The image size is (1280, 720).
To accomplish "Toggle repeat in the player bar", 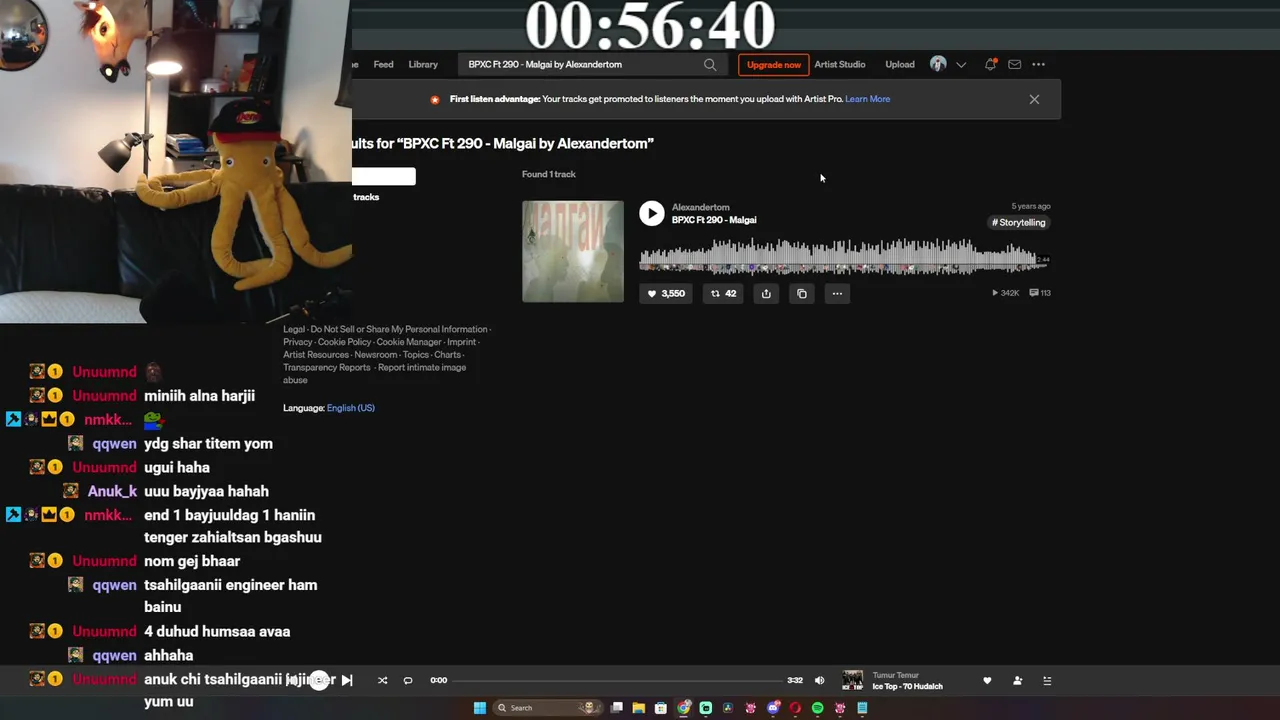I will pyautogui.click(x=408, y=680).
